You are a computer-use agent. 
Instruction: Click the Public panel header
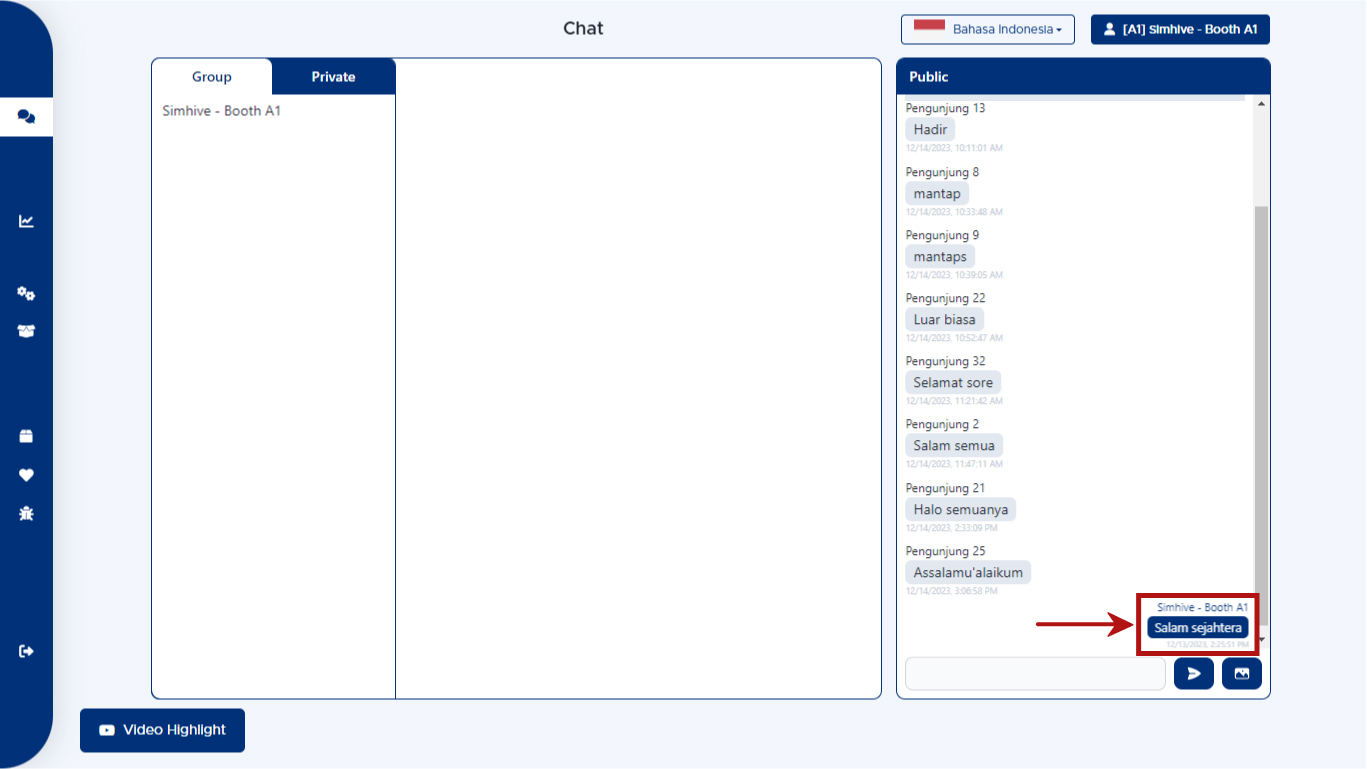[x=1083, y=77]
